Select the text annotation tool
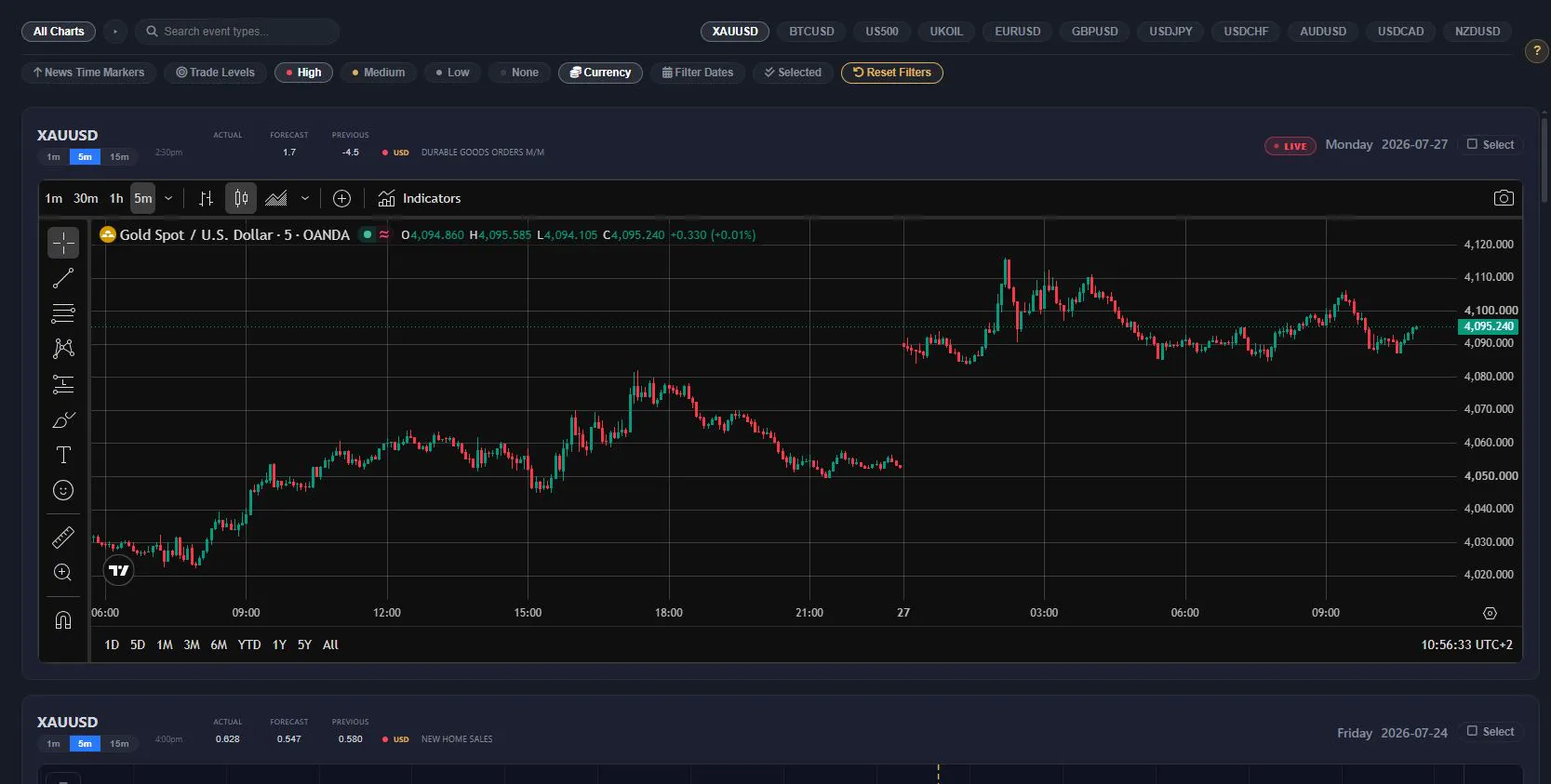Image resolution: width=1551 pixels, height=784 pixels. click(63, 455)
